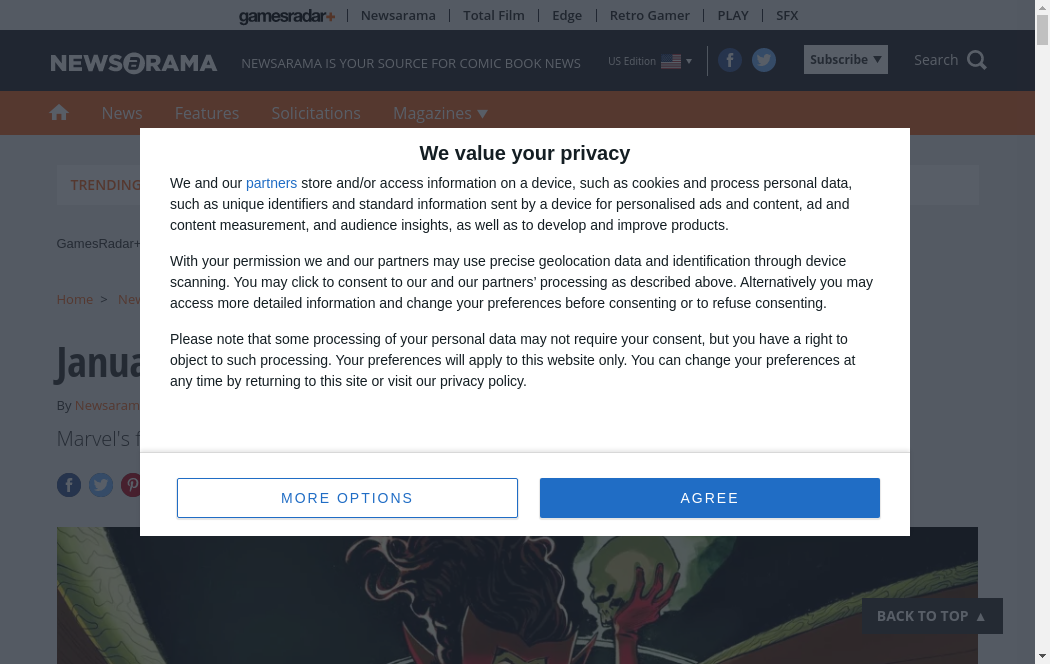Click the search magnifier icon

(977, 60)
